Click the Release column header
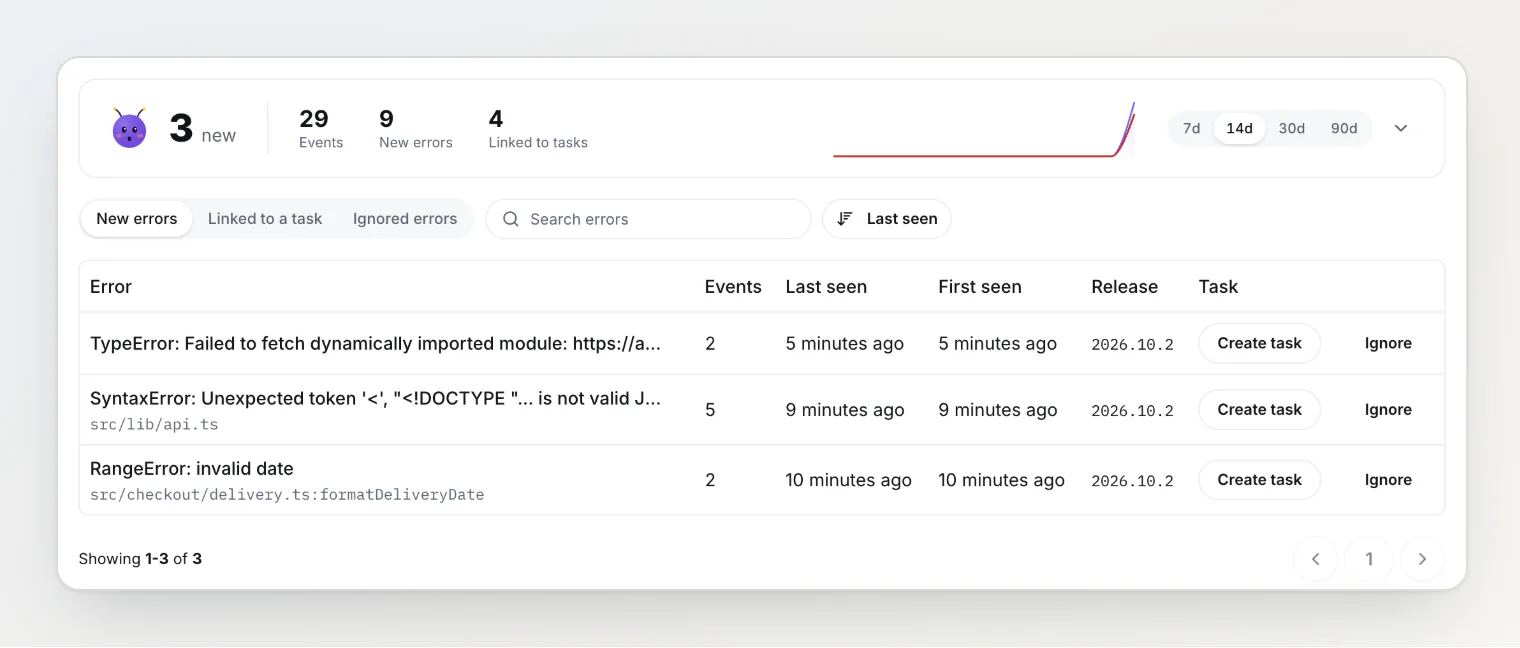The width and height of the screenshot is (1520, 648). [1125, 287]
